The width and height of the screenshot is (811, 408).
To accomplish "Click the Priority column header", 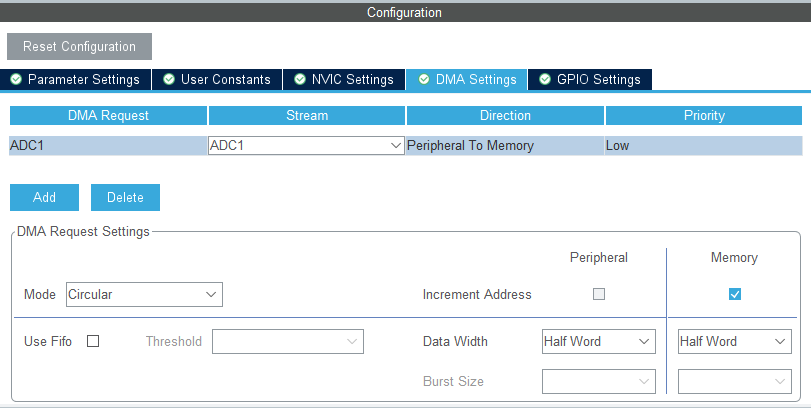I will (x=704, y=115).
